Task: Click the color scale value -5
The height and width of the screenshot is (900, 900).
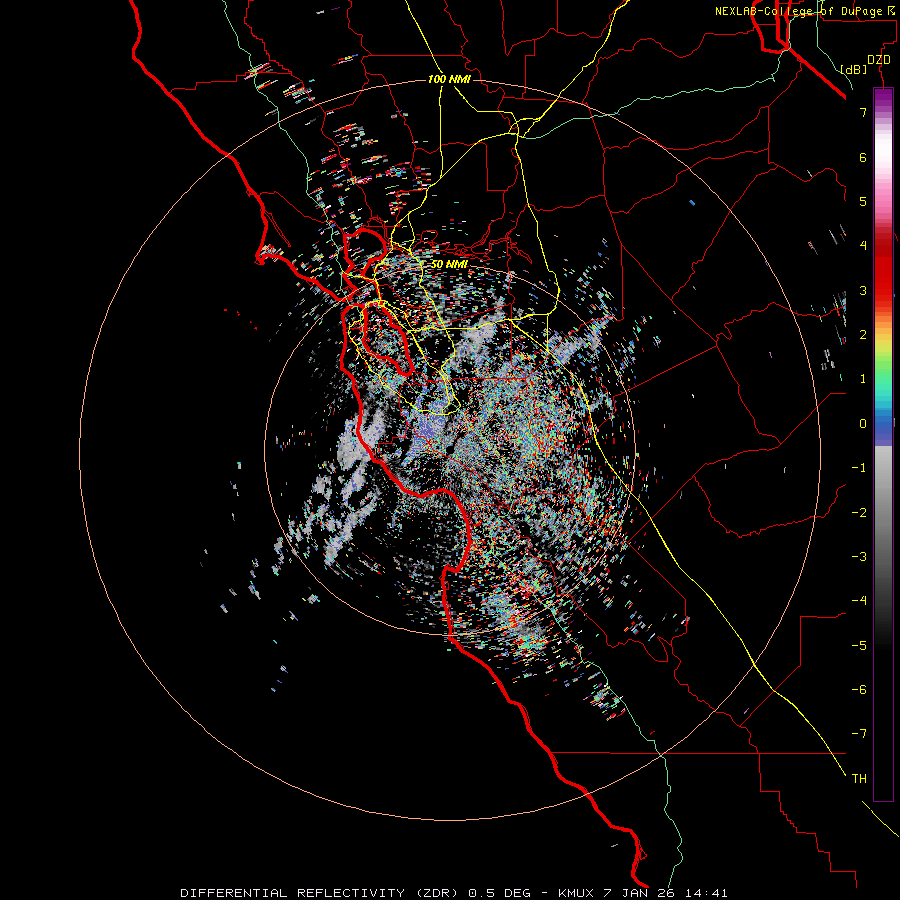Action: 859,646
